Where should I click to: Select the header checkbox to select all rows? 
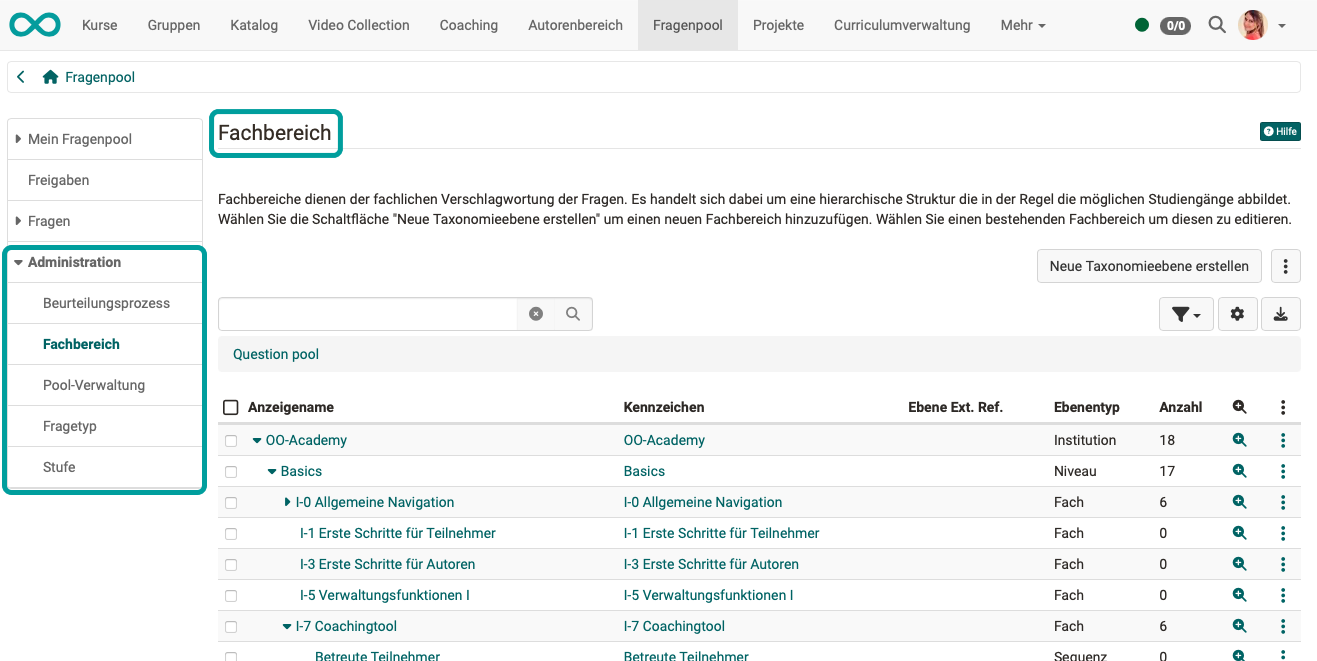[231, 407]
